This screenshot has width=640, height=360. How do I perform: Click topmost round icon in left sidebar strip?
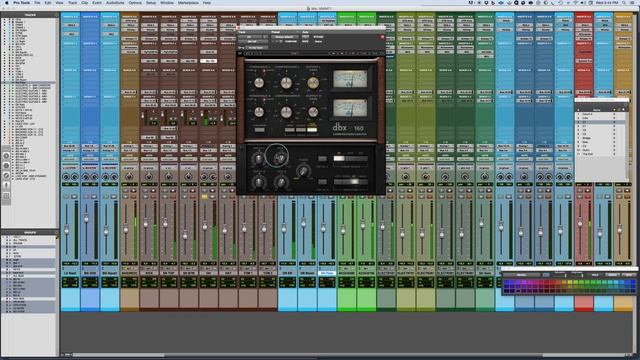pyautogui.click(x=6, y=156)
